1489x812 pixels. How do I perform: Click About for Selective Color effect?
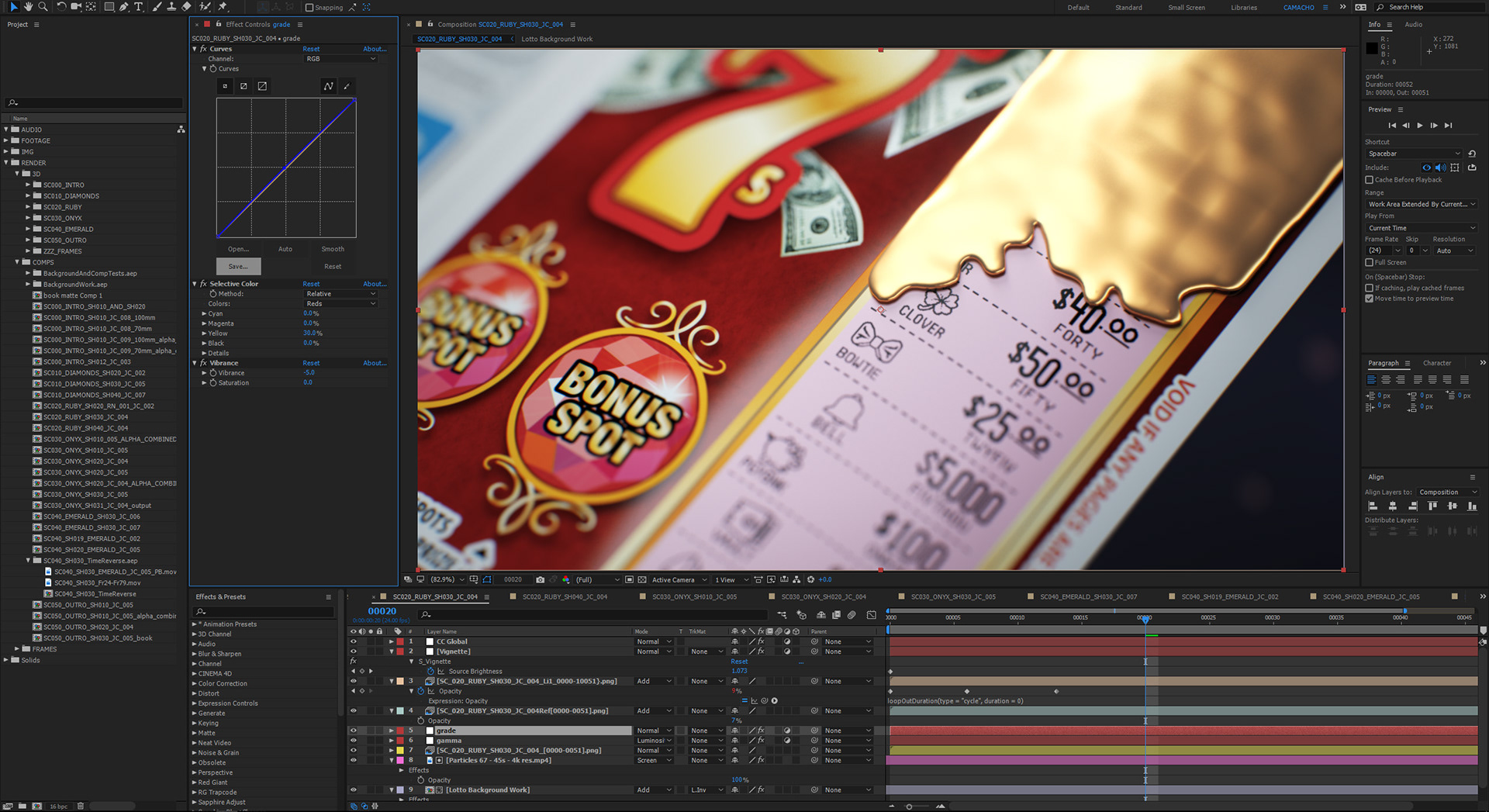coord(375,284)
